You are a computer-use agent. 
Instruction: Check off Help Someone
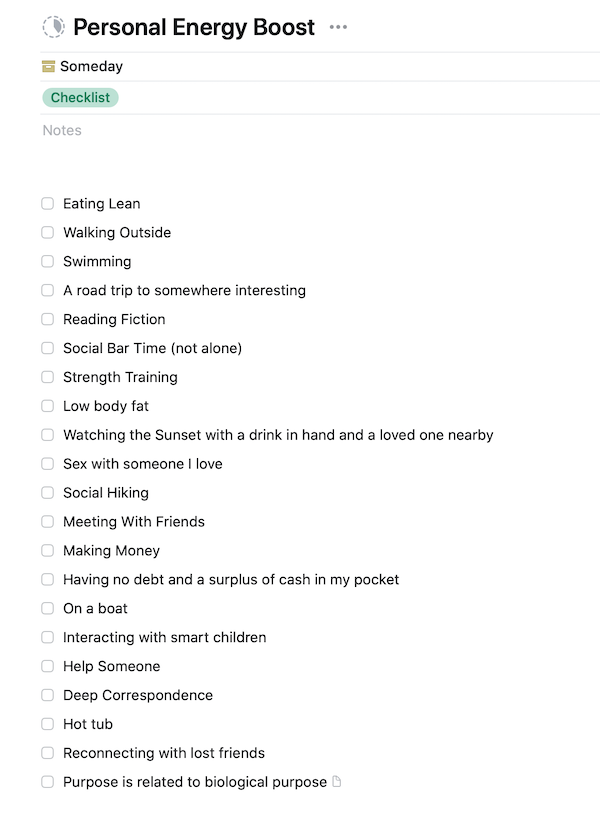[x=48, y=667]
